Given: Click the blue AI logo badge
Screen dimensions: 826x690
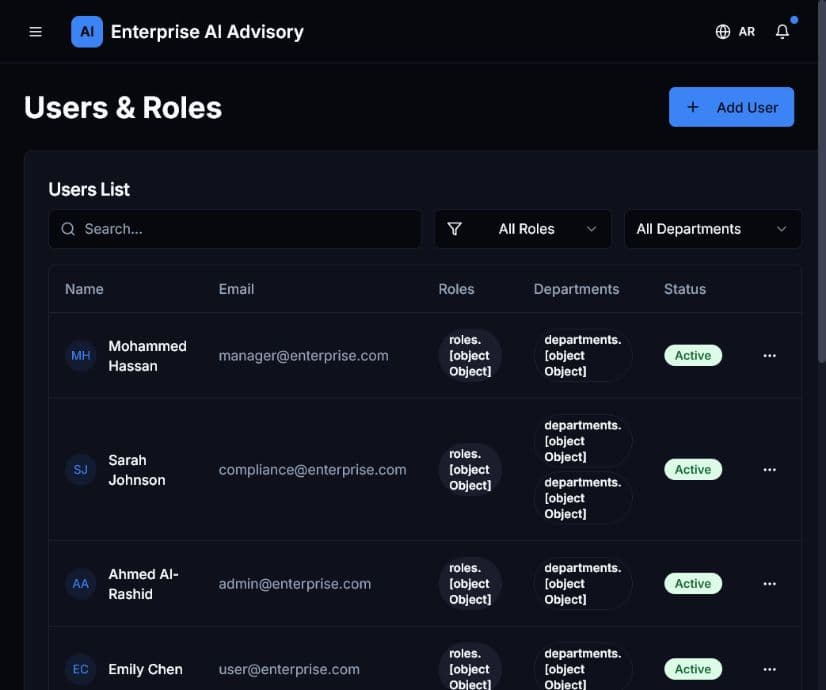Looking at the screenshot, I should (87, 32).
